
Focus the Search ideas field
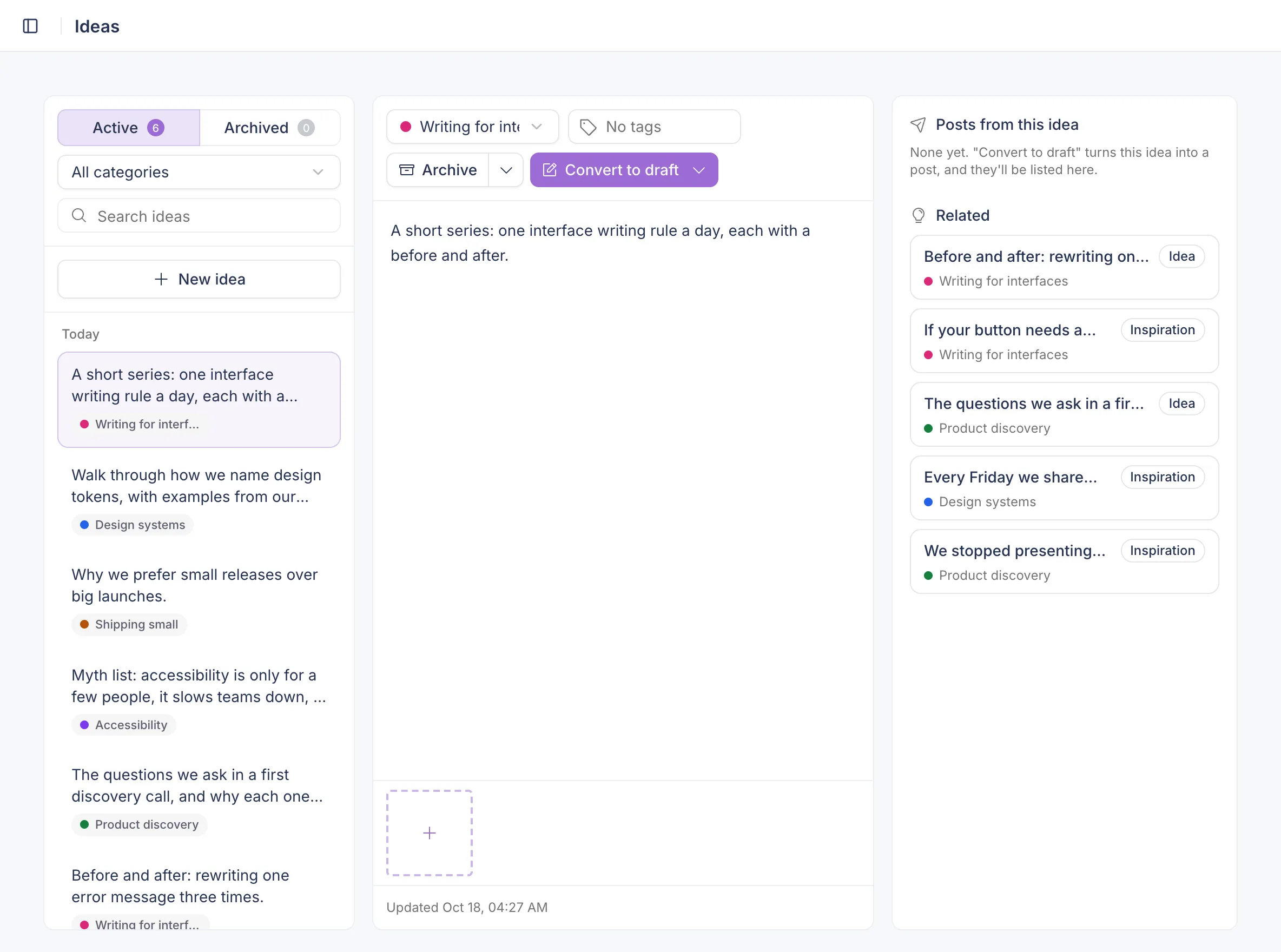pyautogui.click(x=199, y=215)
